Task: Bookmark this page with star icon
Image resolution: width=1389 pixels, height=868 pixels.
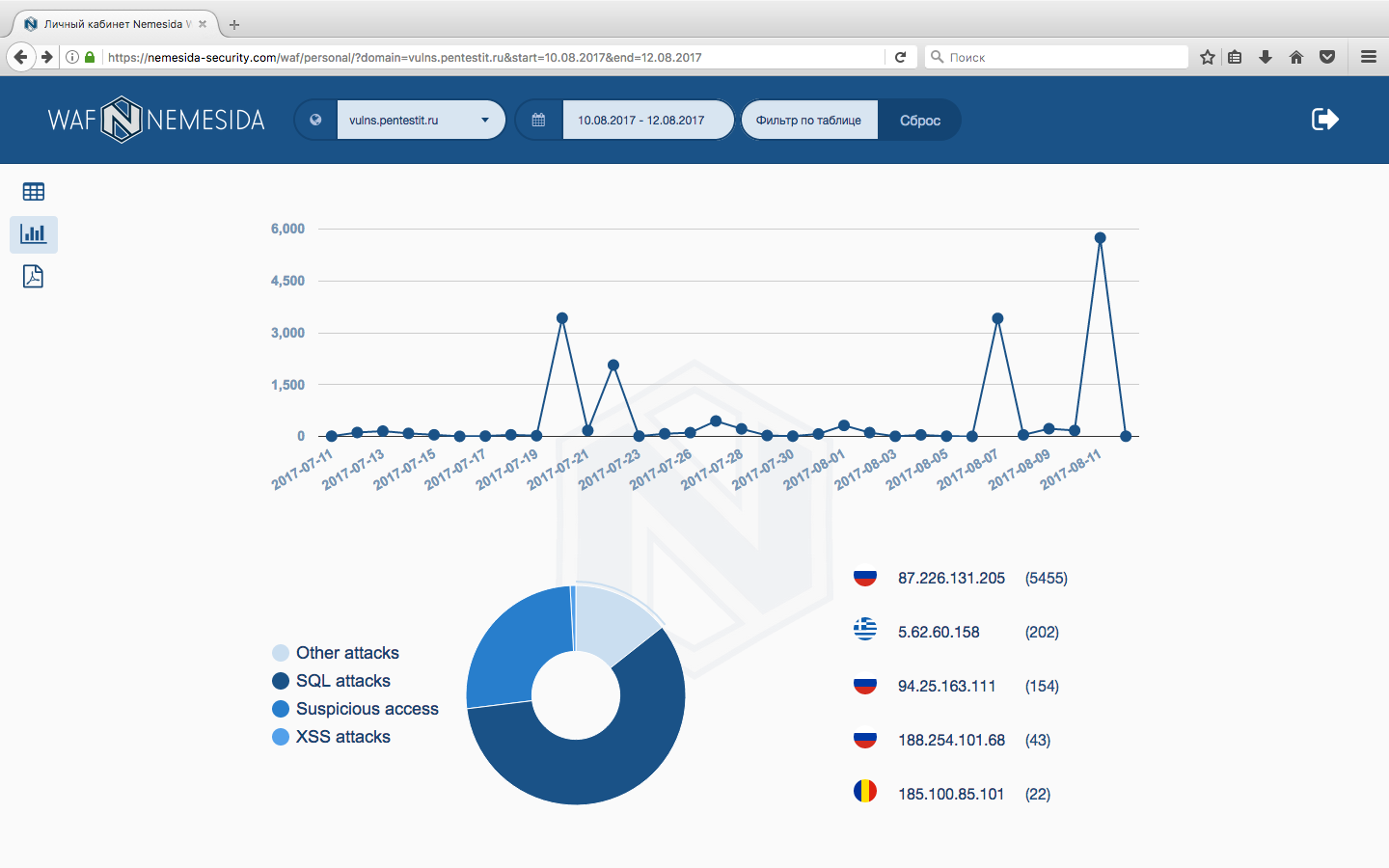Action: pyautogui.click(x=1207, y=57)
